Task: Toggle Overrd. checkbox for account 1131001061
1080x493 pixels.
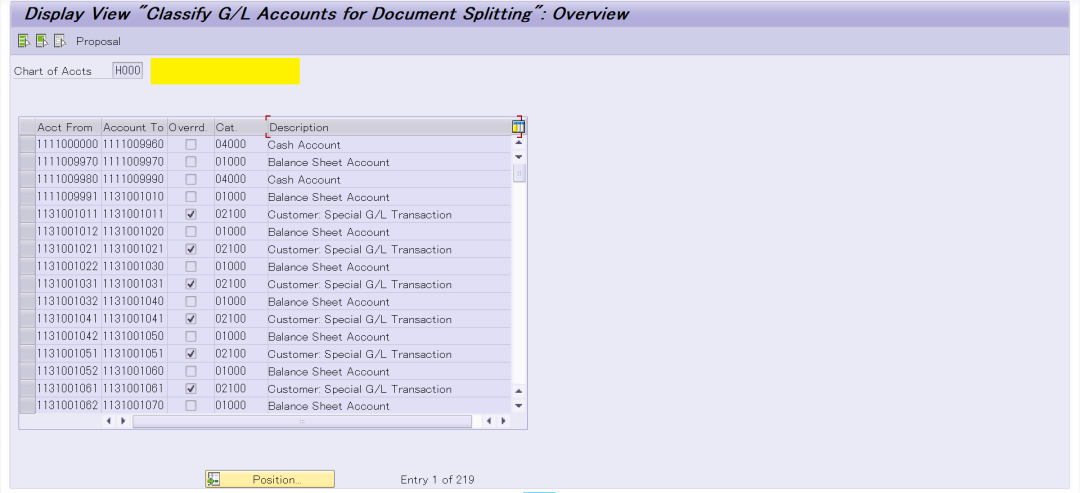Action: click(191, 388)
